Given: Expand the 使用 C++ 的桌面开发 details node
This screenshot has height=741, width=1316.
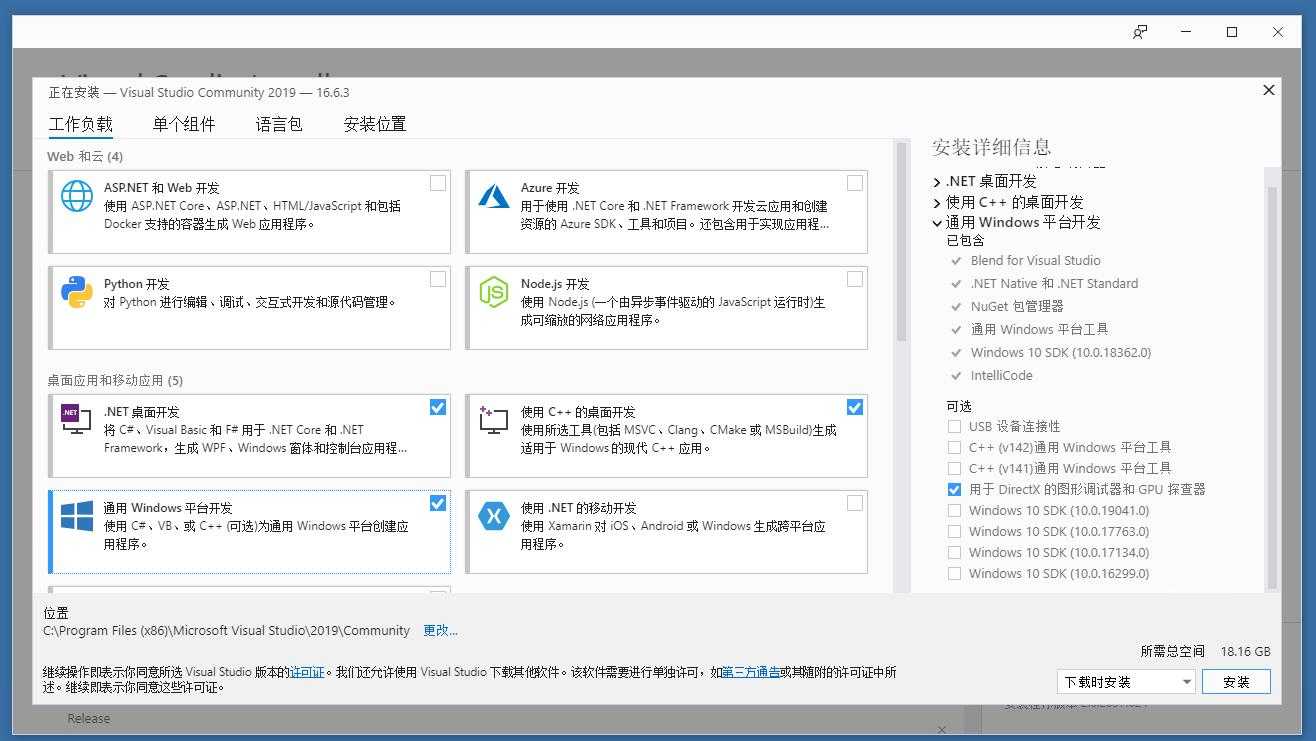Looking at the screenshot, I should click(x=937, y=203).
